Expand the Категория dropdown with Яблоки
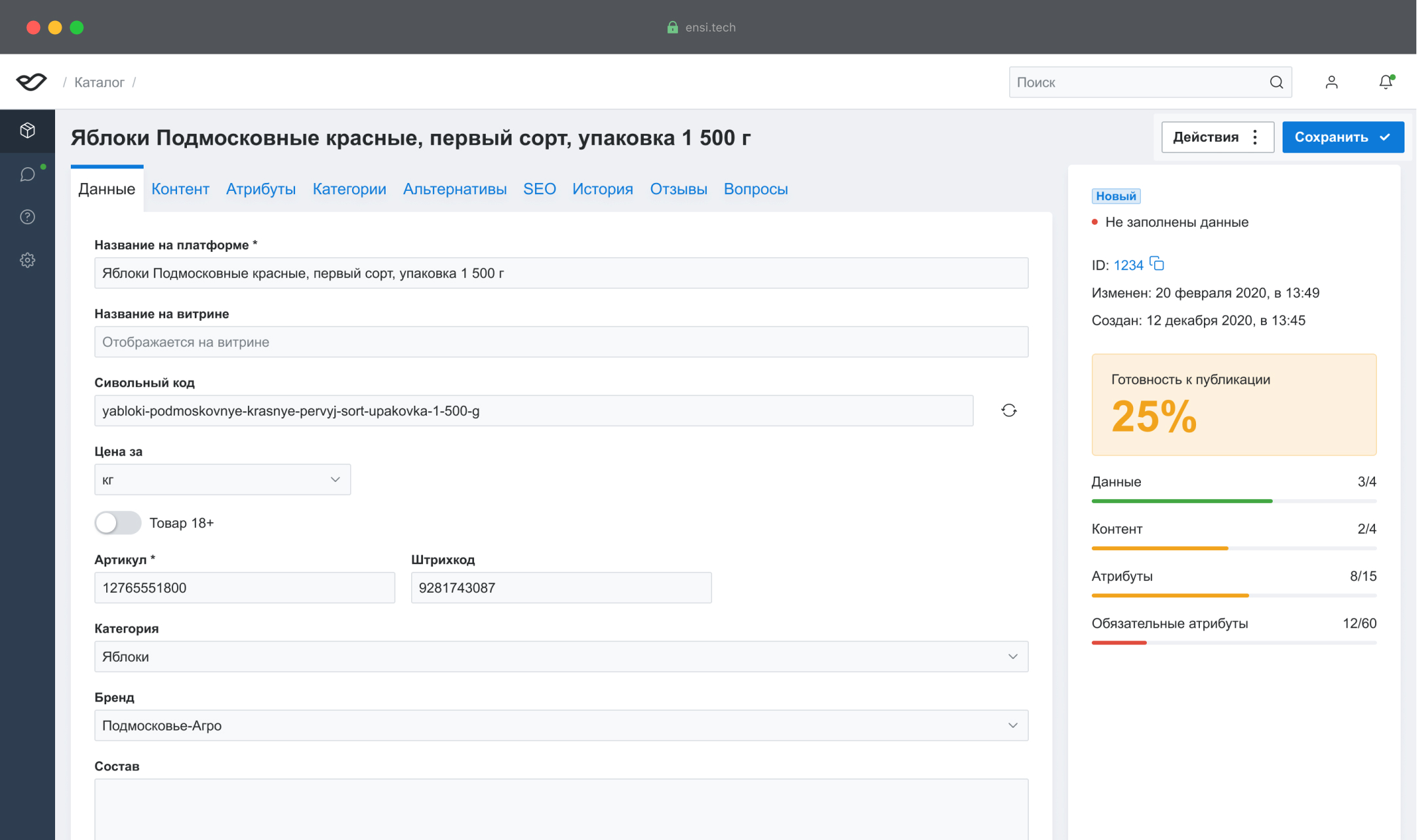This screenshot has width=1417, height=840. (561, 656)
